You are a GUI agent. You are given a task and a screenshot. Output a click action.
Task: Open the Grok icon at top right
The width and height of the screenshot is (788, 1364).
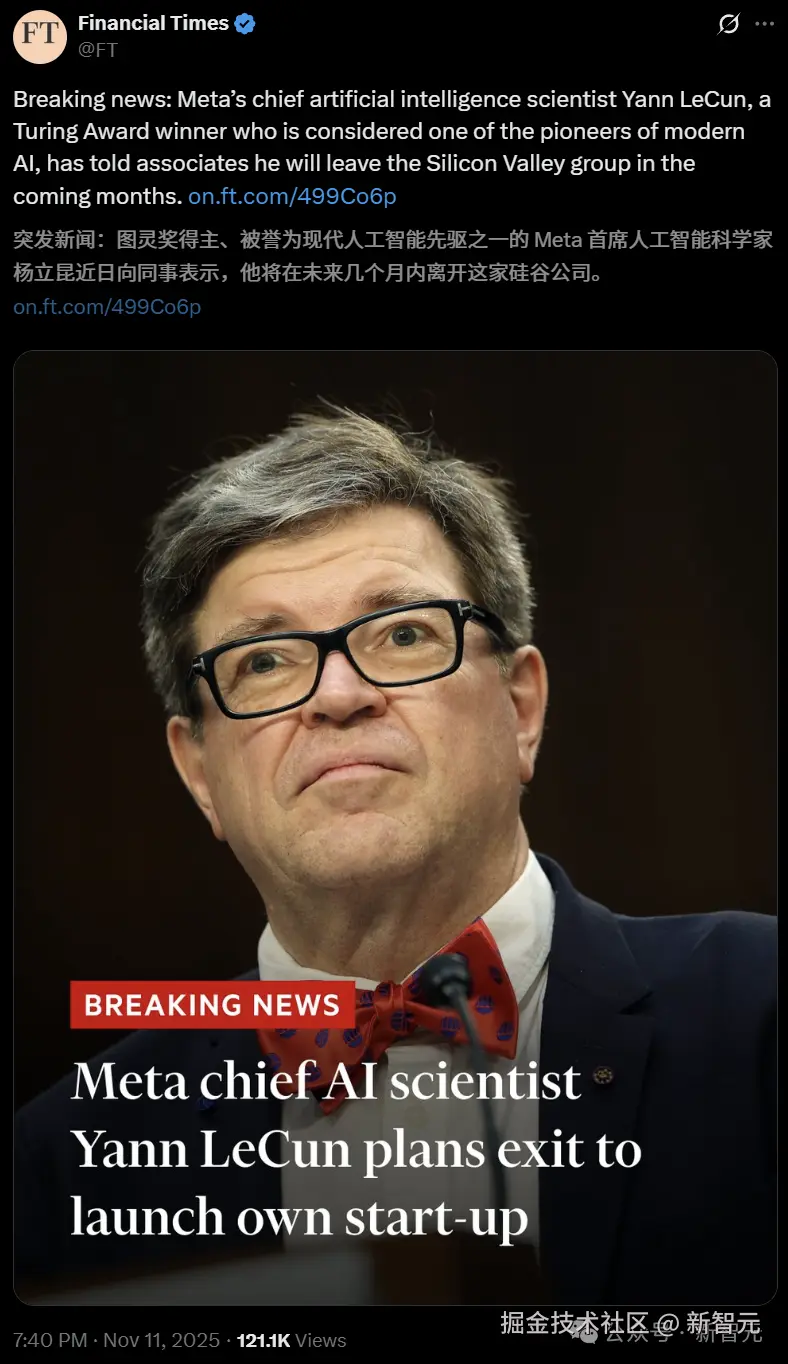pyautogui.click(x=729, y=24)
